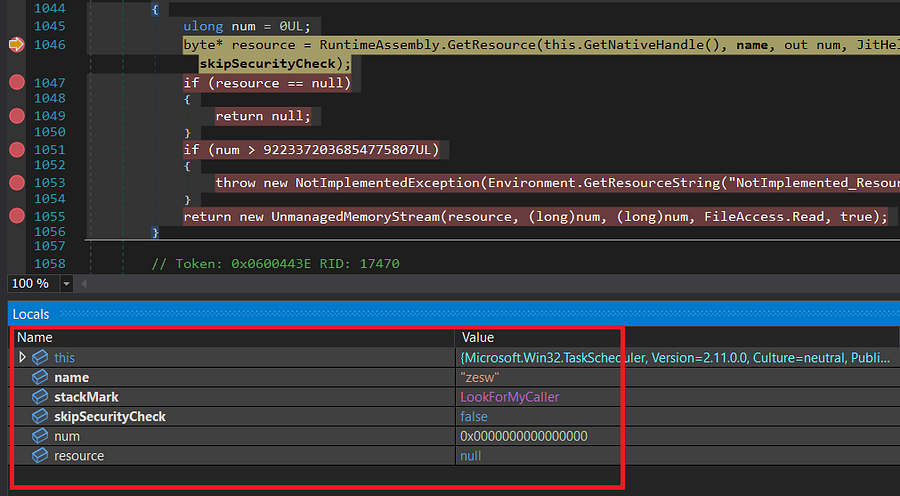
Task: Click 'NotImplementedException' in line 1053
Action: point(387,183)
